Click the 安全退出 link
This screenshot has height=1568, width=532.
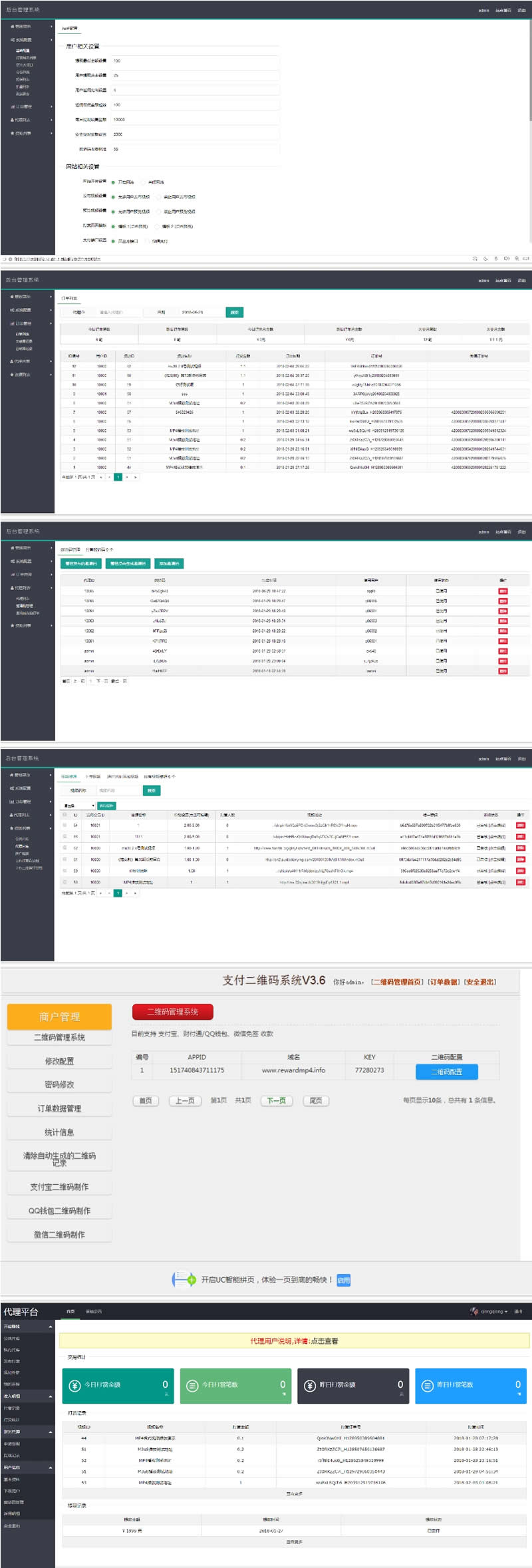pos(479,982)
